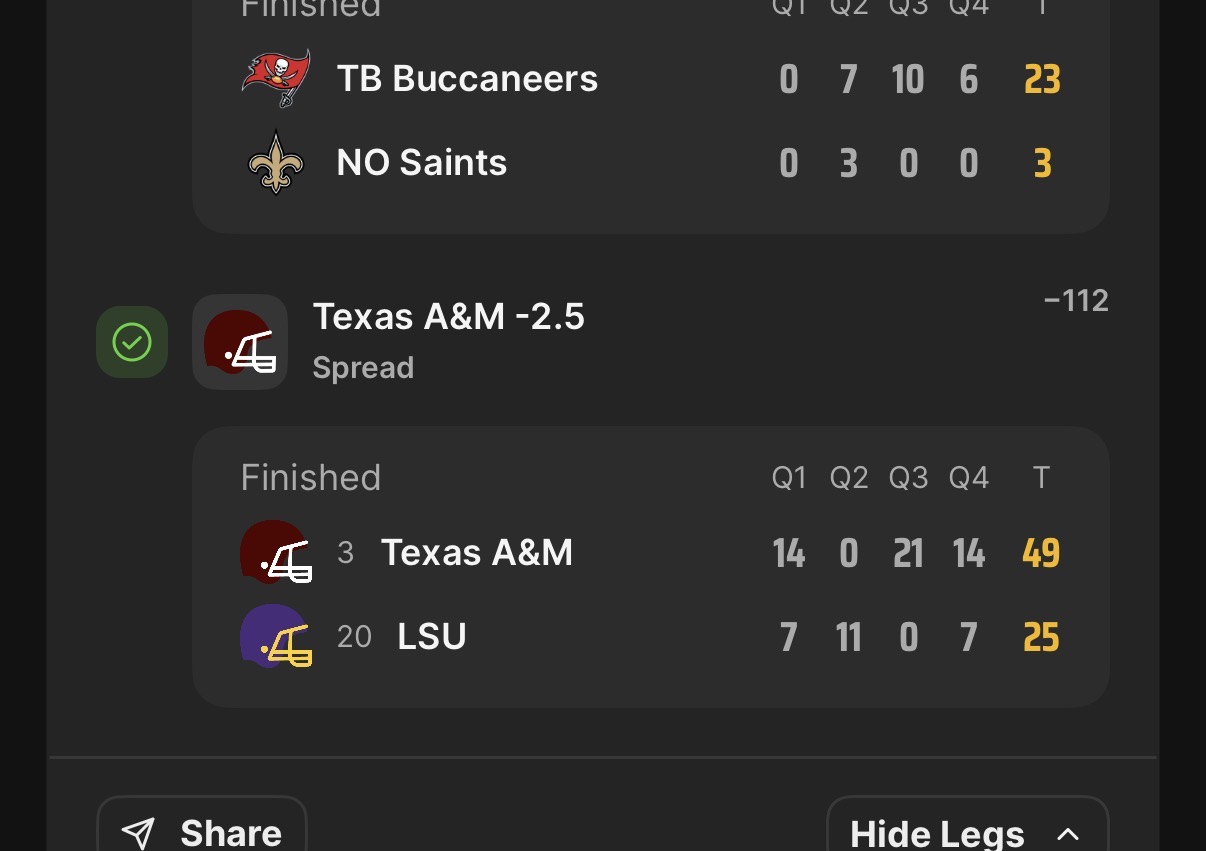
Task: Click the paper plane Share icon
Action: pyautogui.click(x=138, y=832)
